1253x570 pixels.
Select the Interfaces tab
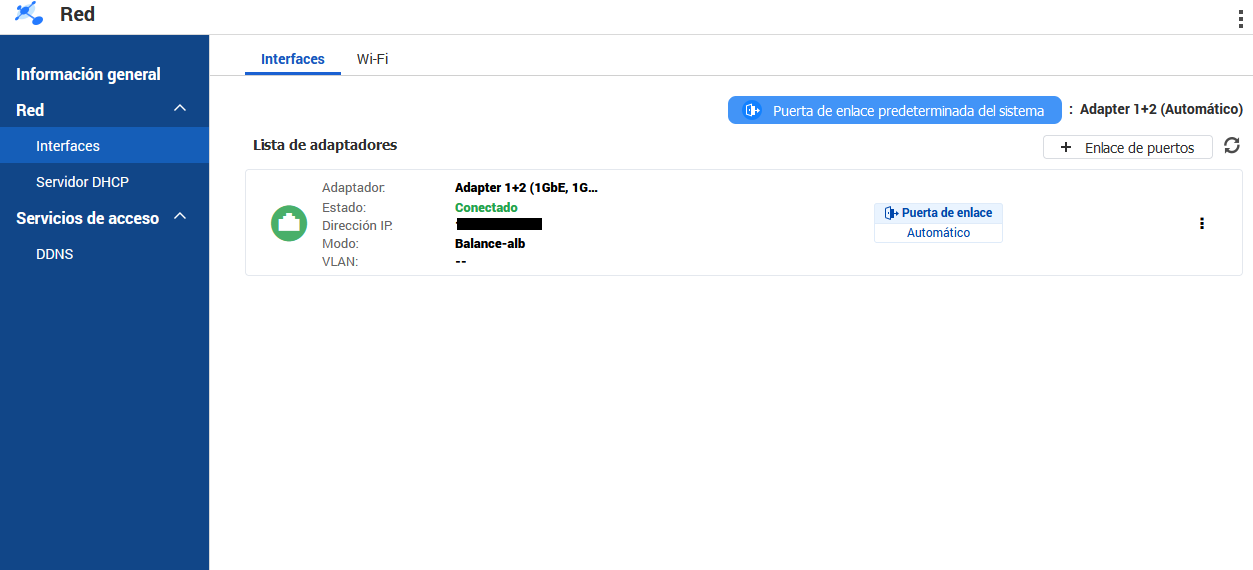click(x=292, y=59)
